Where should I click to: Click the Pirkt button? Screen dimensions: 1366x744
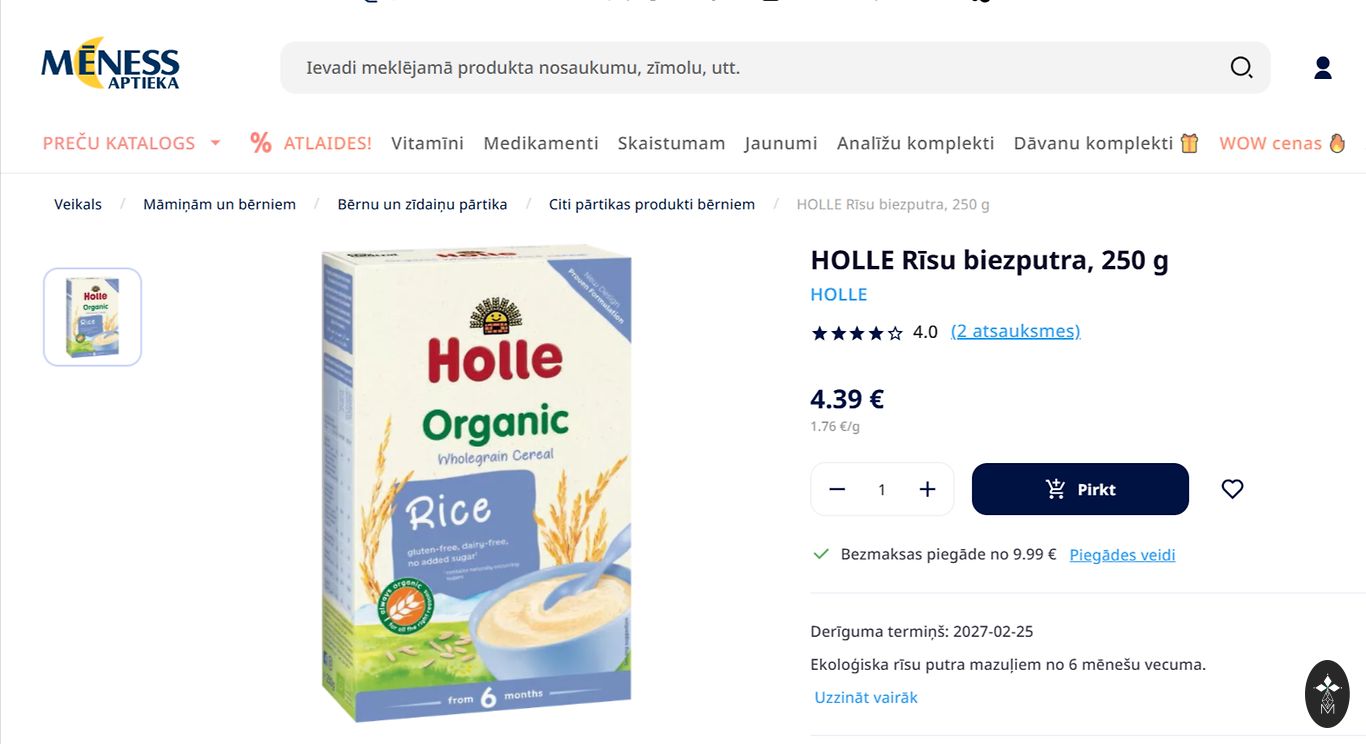(1080, 489)
